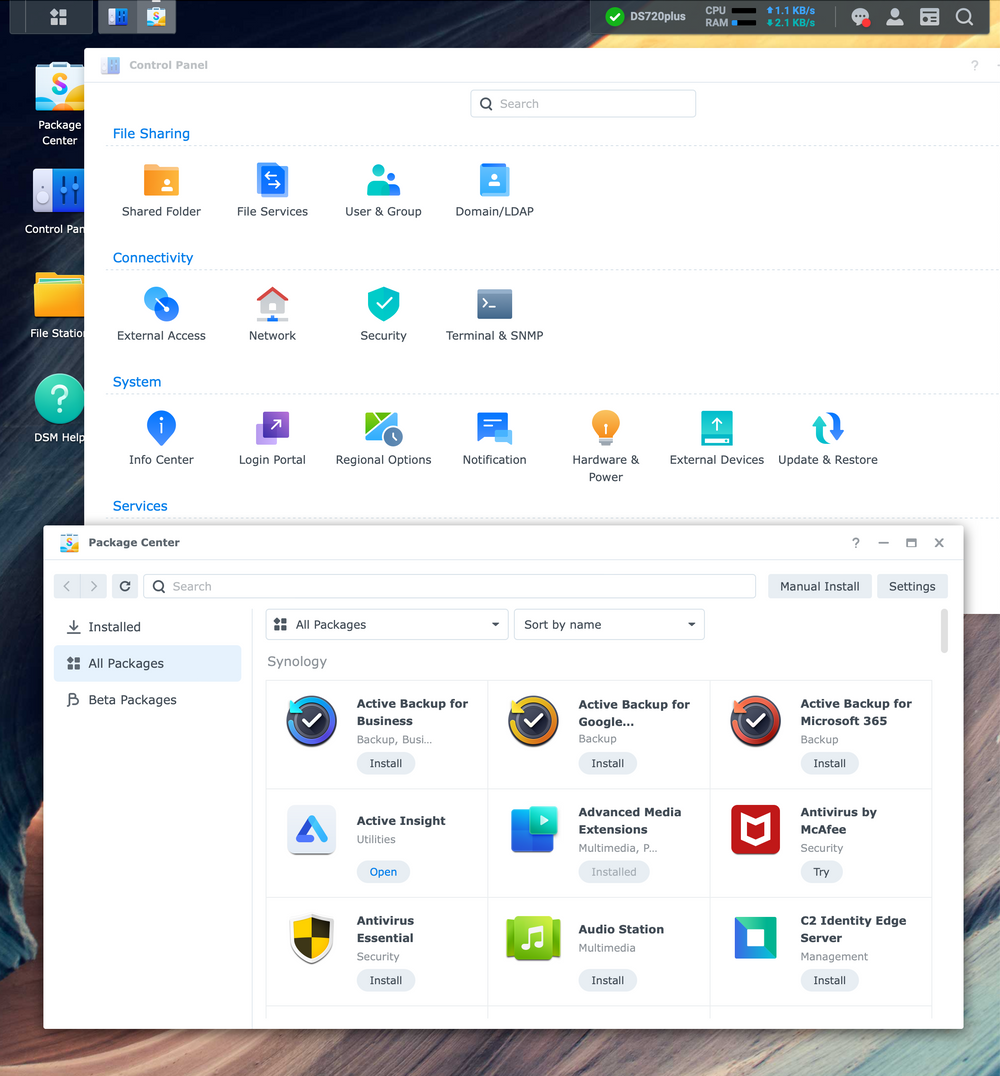Click the Active Backup for Business package icon
The height and width of the screenshot is (1076, 1000).
pyautogui.click(x=312, y=721)
